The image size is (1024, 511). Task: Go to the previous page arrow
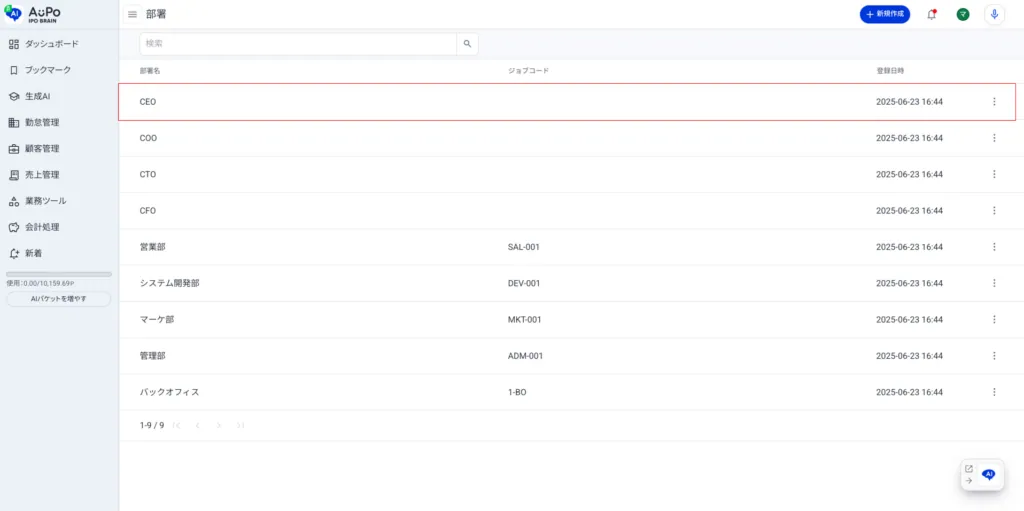coord(197,425)
